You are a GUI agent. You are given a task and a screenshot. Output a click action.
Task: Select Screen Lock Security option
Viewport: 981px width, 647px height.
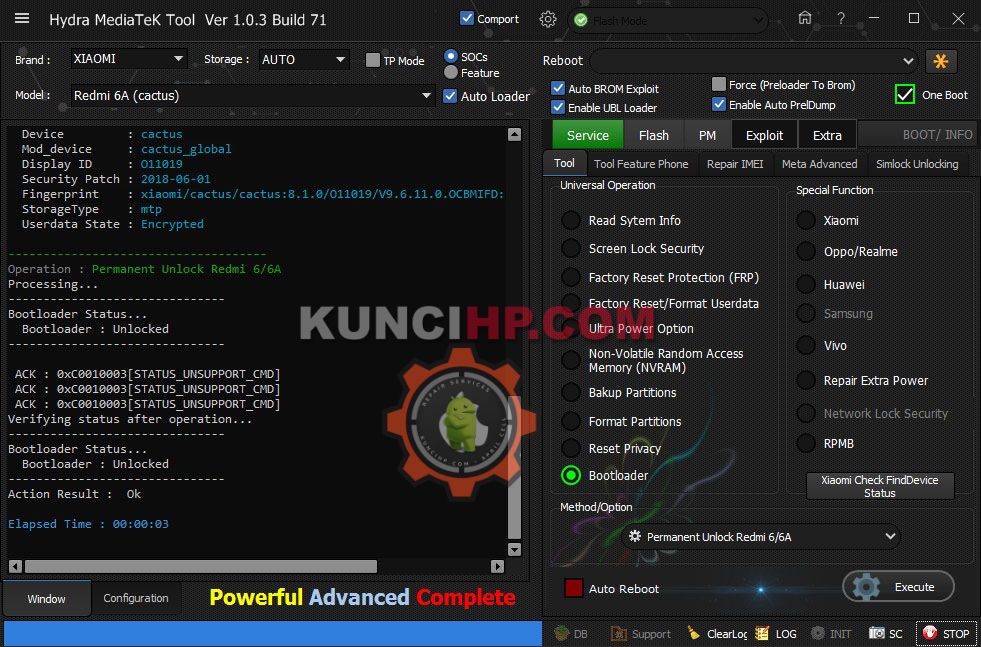tap(571, 248)
